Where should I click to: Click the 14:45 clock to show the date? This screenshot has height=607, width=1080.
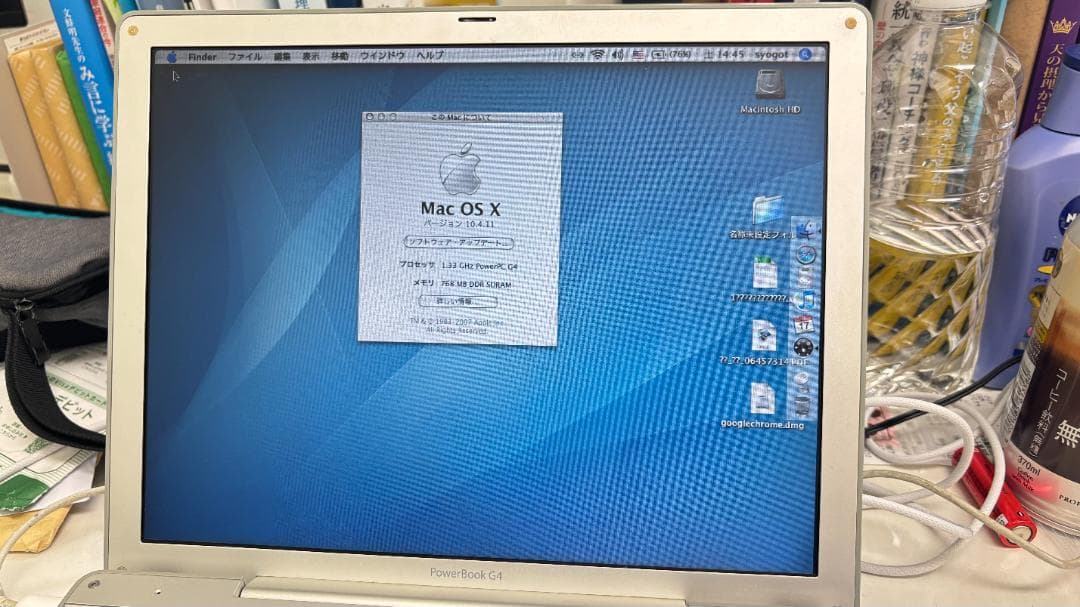tap(728, 58)
